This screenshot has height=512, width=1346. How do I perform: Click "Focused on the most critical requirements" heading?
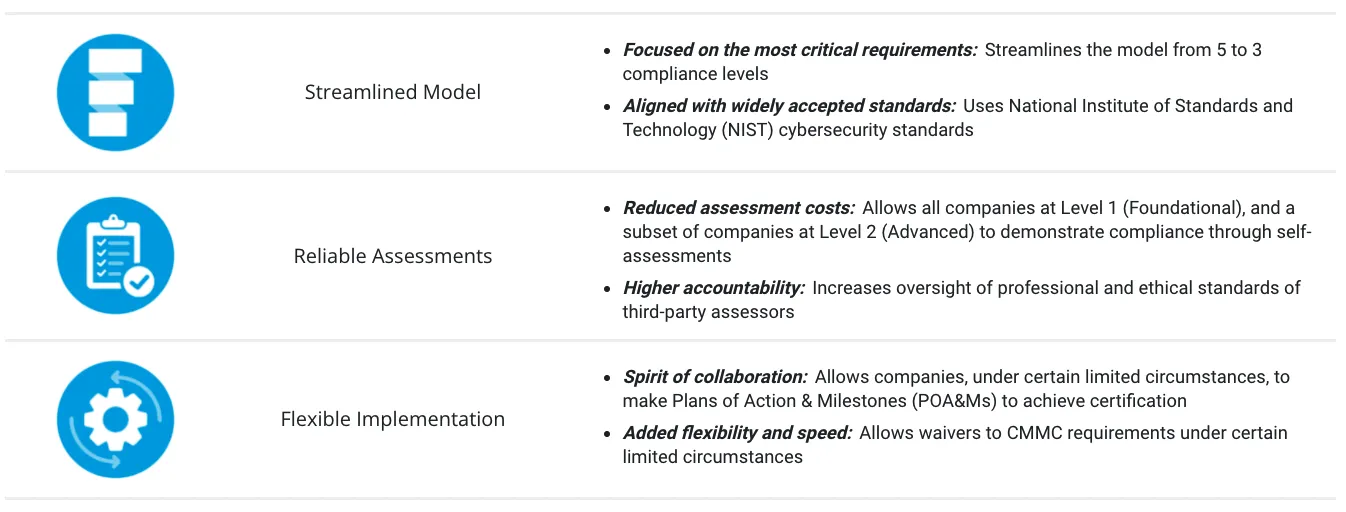[x=799, y=50]
